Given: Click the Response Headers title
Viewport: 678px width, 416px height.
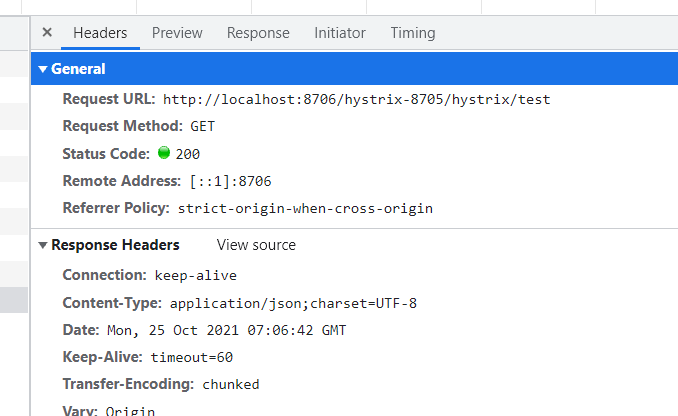Looking at the screenshot, I should coord(115,245).
